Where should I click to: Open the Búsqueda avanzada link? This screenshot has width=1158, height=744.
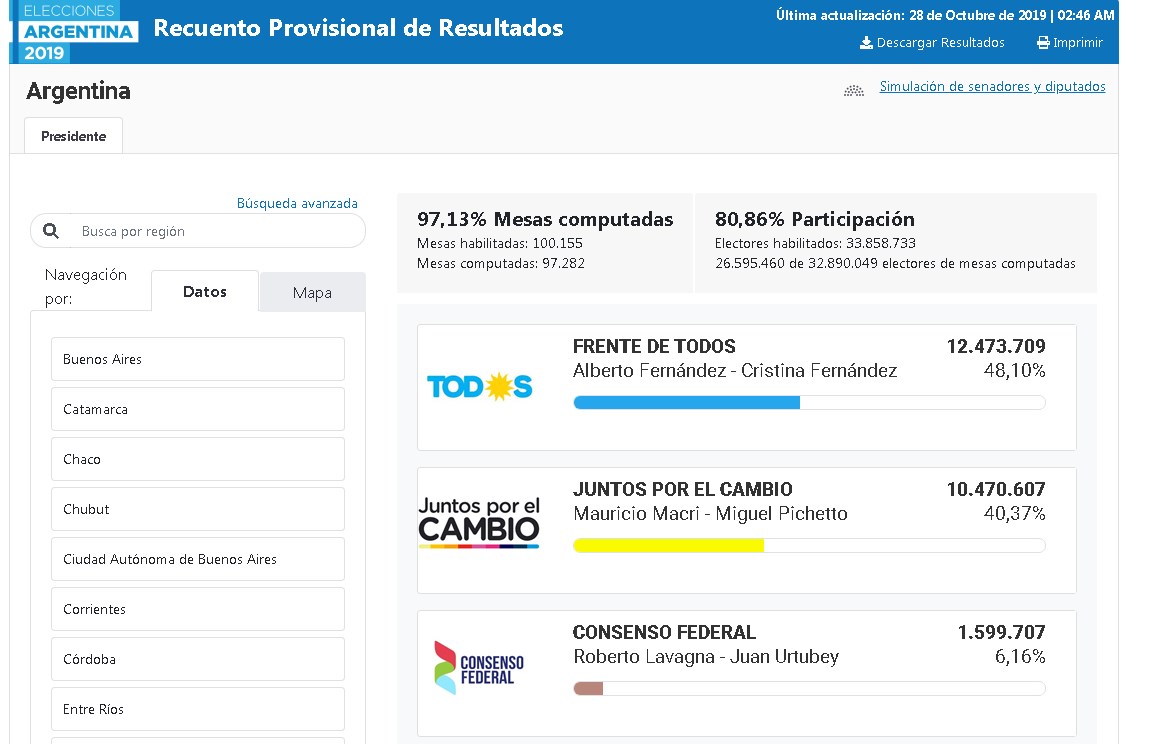[297, 203]
